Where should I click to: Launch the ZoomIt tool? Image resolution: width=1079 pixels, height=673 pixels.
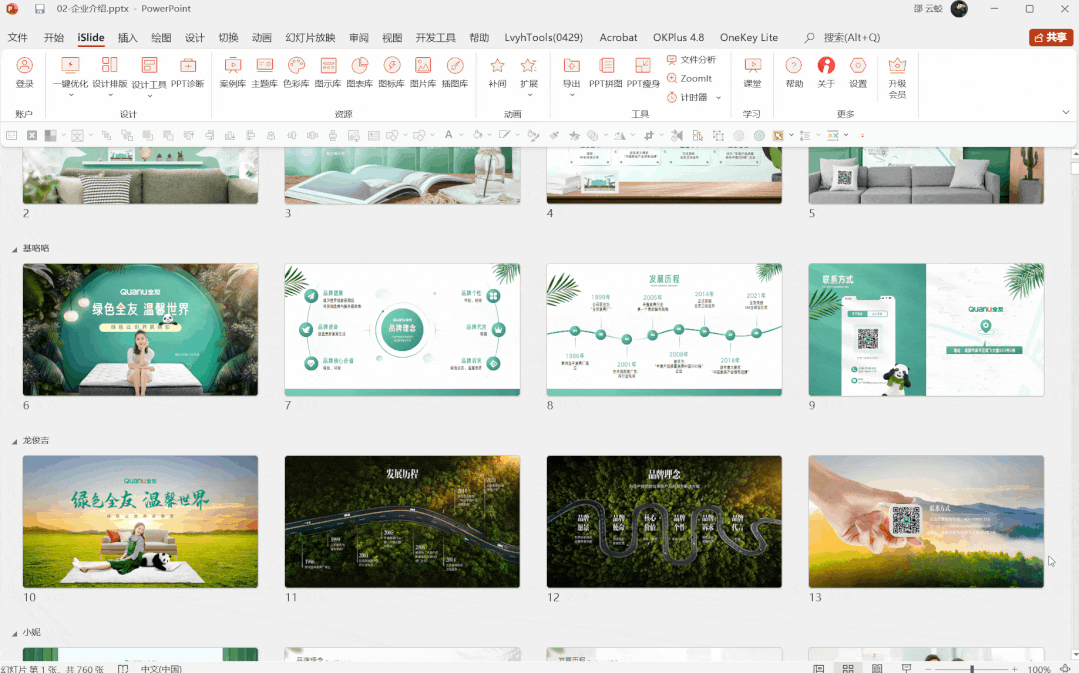coord(689,78)
